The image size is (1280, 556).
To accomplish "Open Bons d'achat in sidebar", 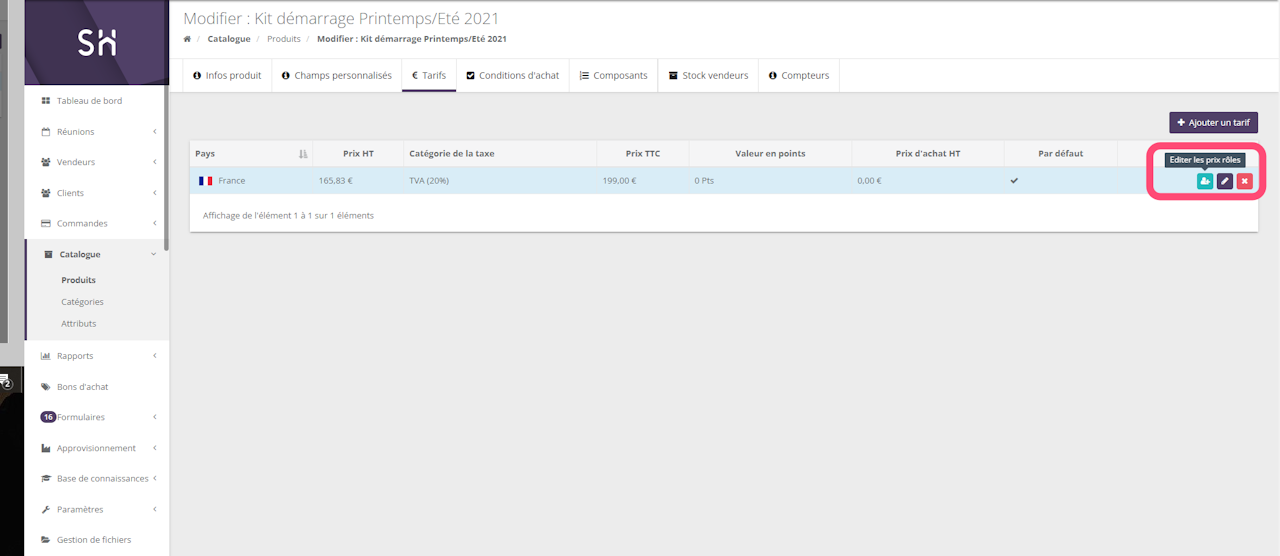I will tap(82, 387).
